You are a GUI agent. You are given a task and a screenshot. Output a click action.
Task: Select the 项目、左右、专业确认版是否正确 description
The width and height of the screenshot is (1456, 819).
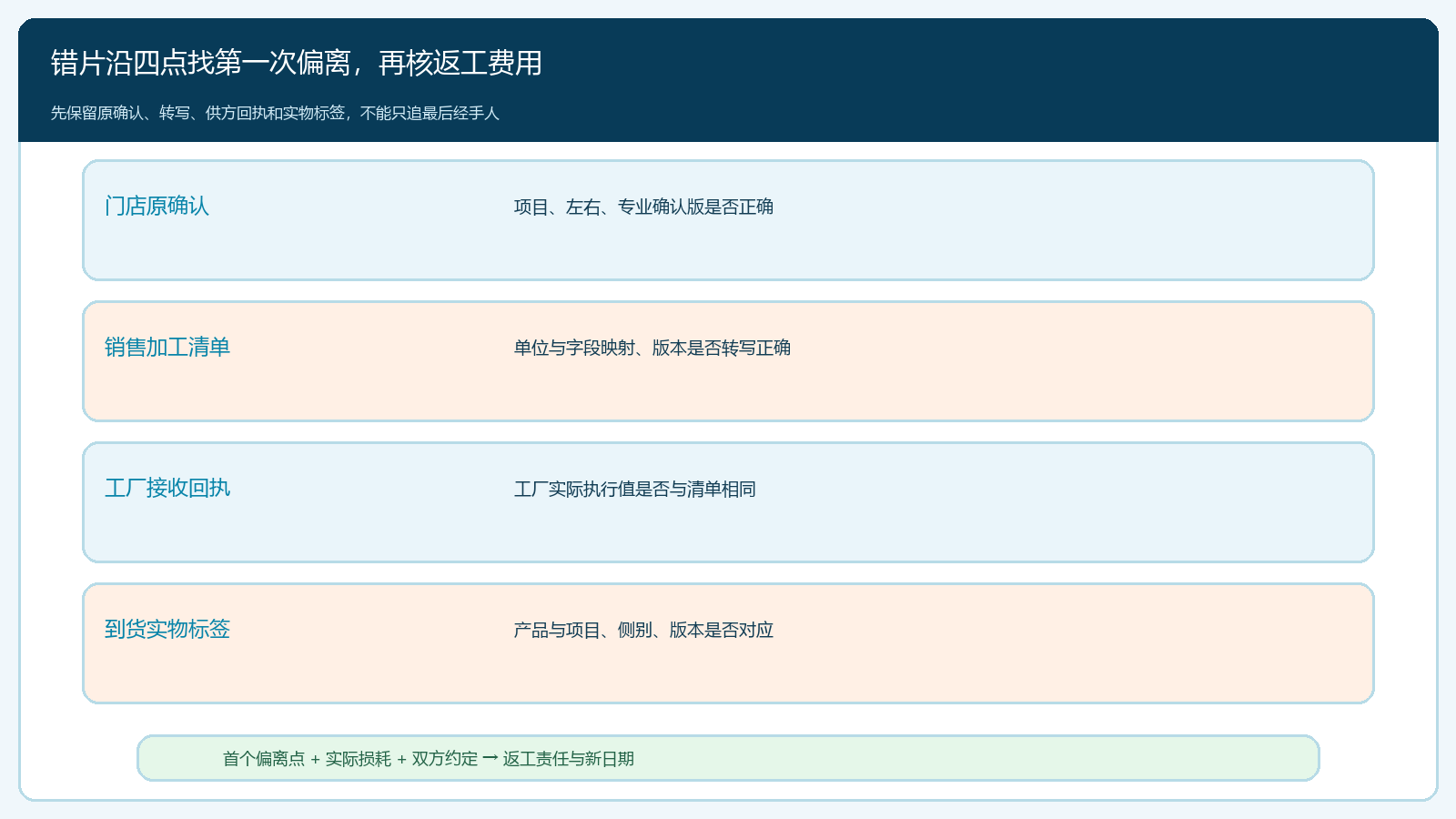tap(643, 207)
